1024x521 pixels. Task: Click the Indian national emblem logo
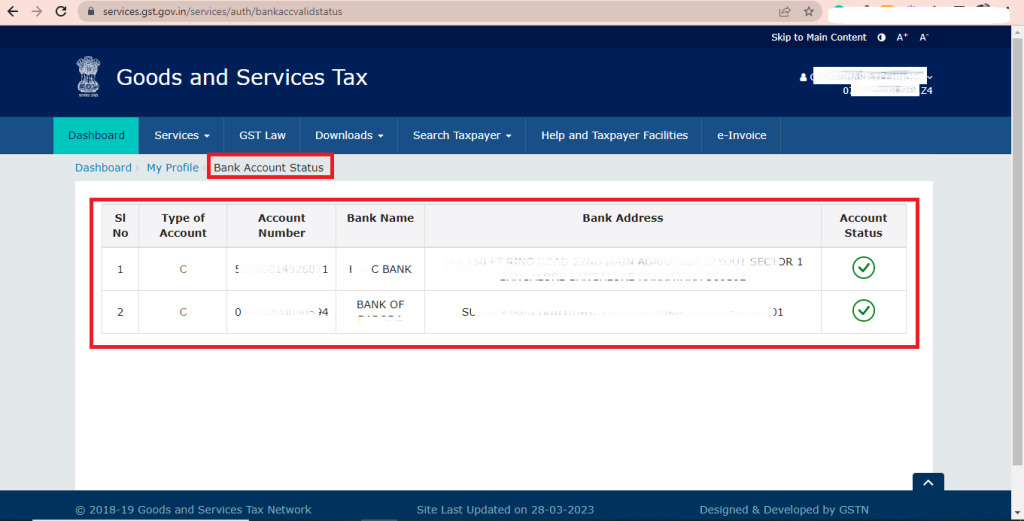tap(89, 77)
